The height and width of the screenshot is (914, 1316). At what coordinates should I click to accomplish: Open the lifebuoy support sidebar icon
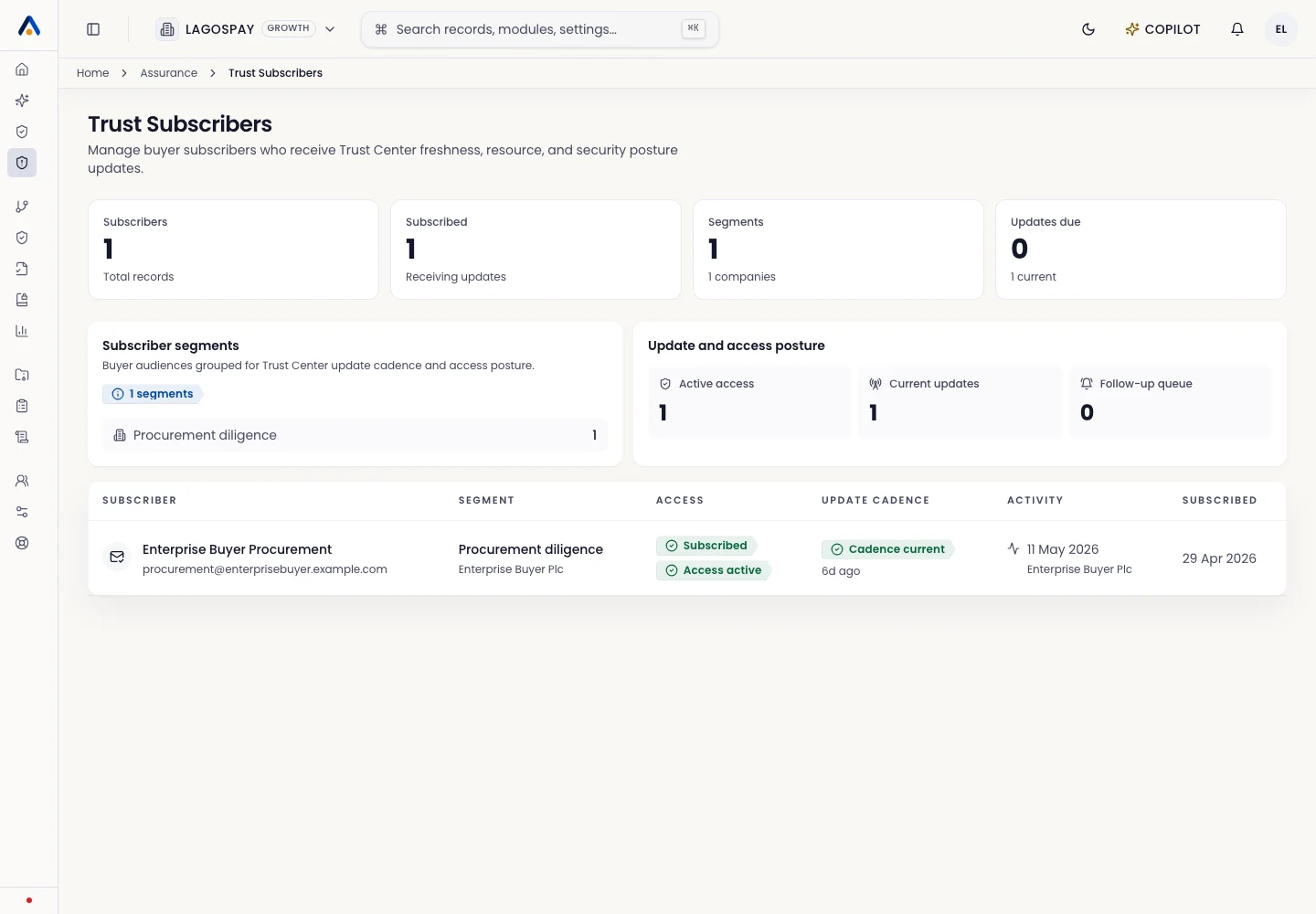click(x=22, y=543)
